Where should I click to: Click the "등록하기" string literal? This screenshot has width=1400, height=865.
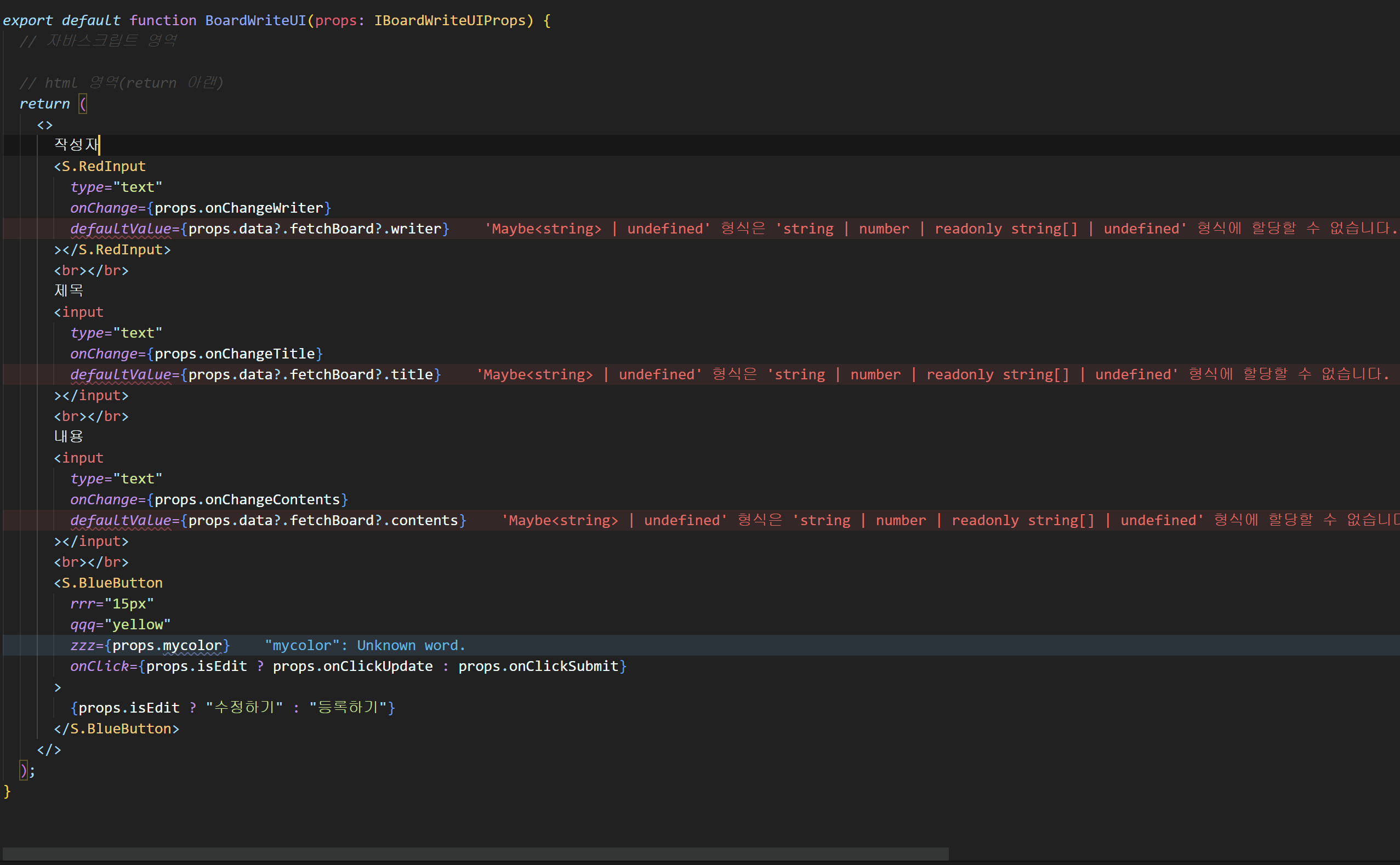pyautogui.click(x=349, y=708)
